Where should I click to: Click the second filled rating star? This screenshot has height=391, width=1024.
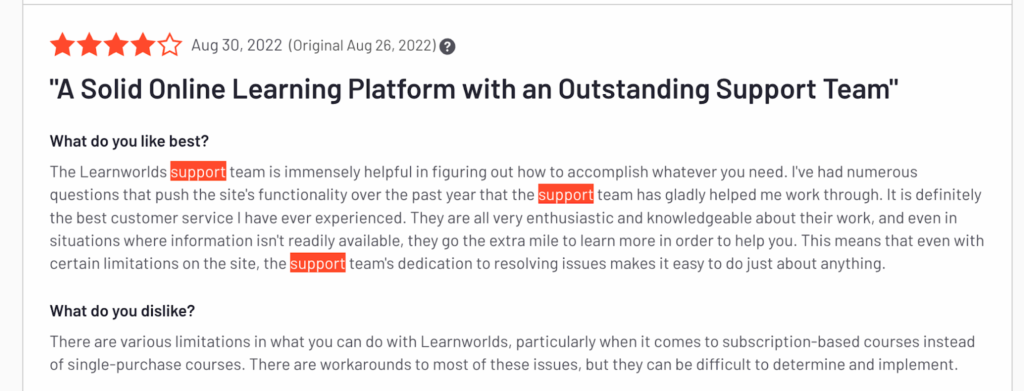[x=89, y=46]
